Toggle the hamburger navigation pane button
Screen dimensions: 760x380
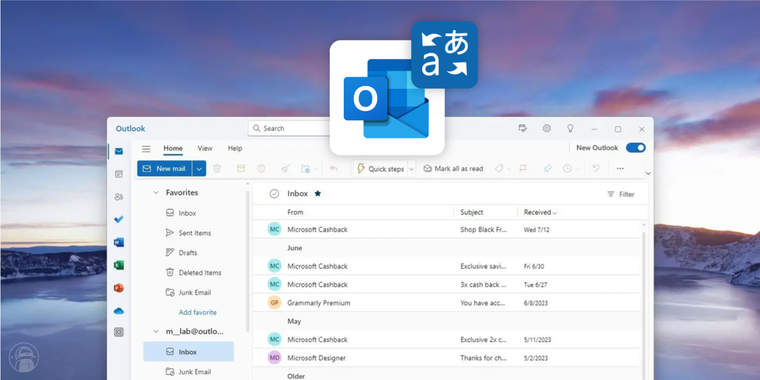click(x=146, y=149)
